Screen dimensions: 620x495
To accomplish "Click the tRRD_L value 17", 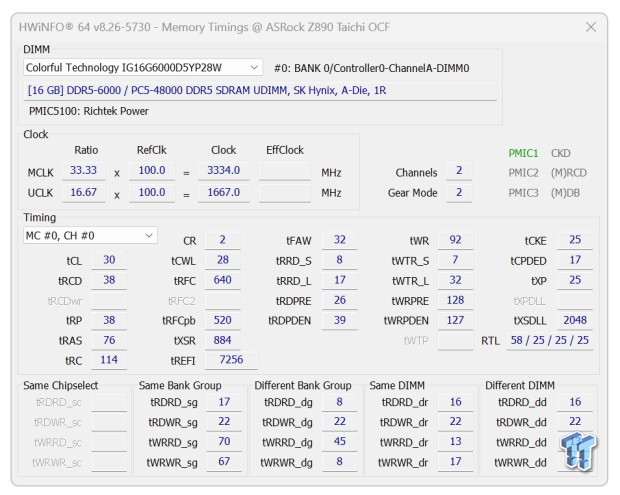I will click(340, 280).
